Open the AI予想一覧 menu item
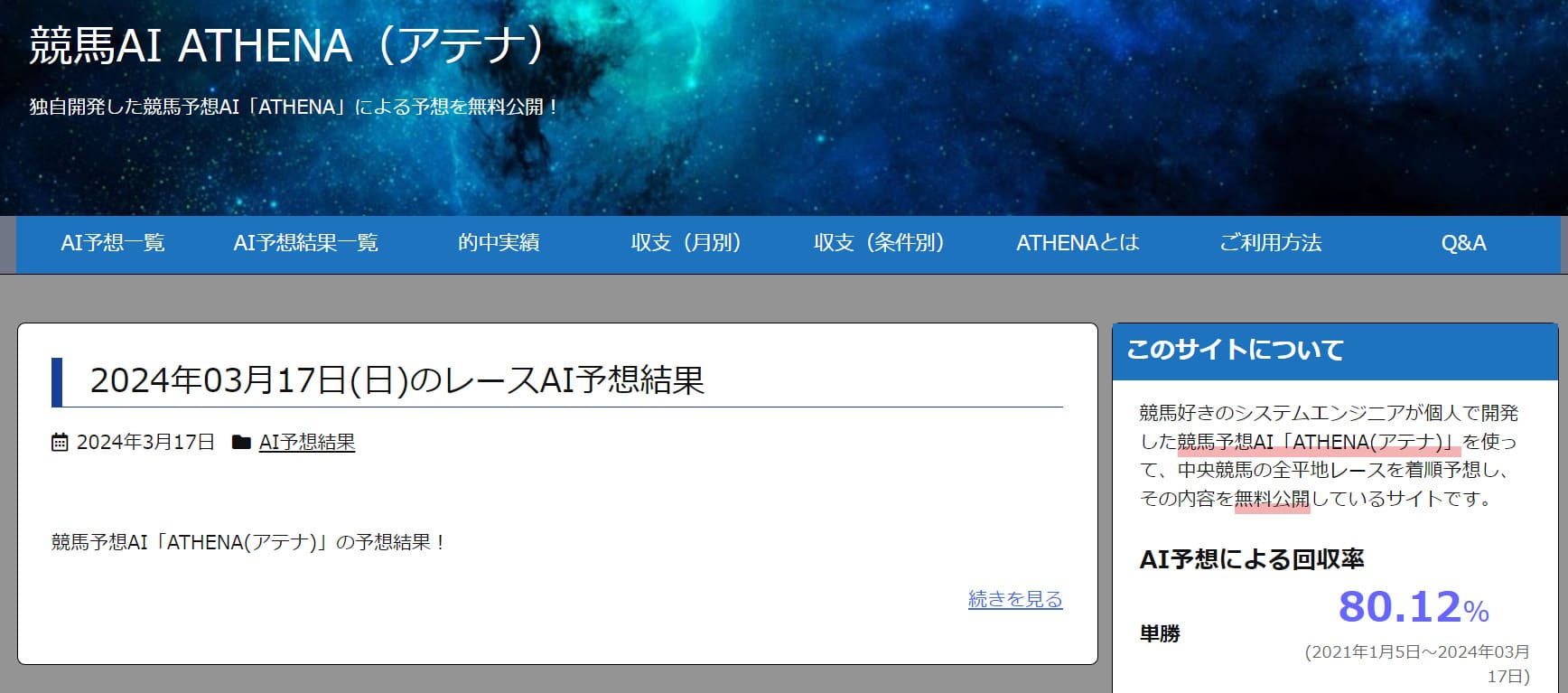The width and height of the screenshot is (1568, 693). [x=113, y=243]
